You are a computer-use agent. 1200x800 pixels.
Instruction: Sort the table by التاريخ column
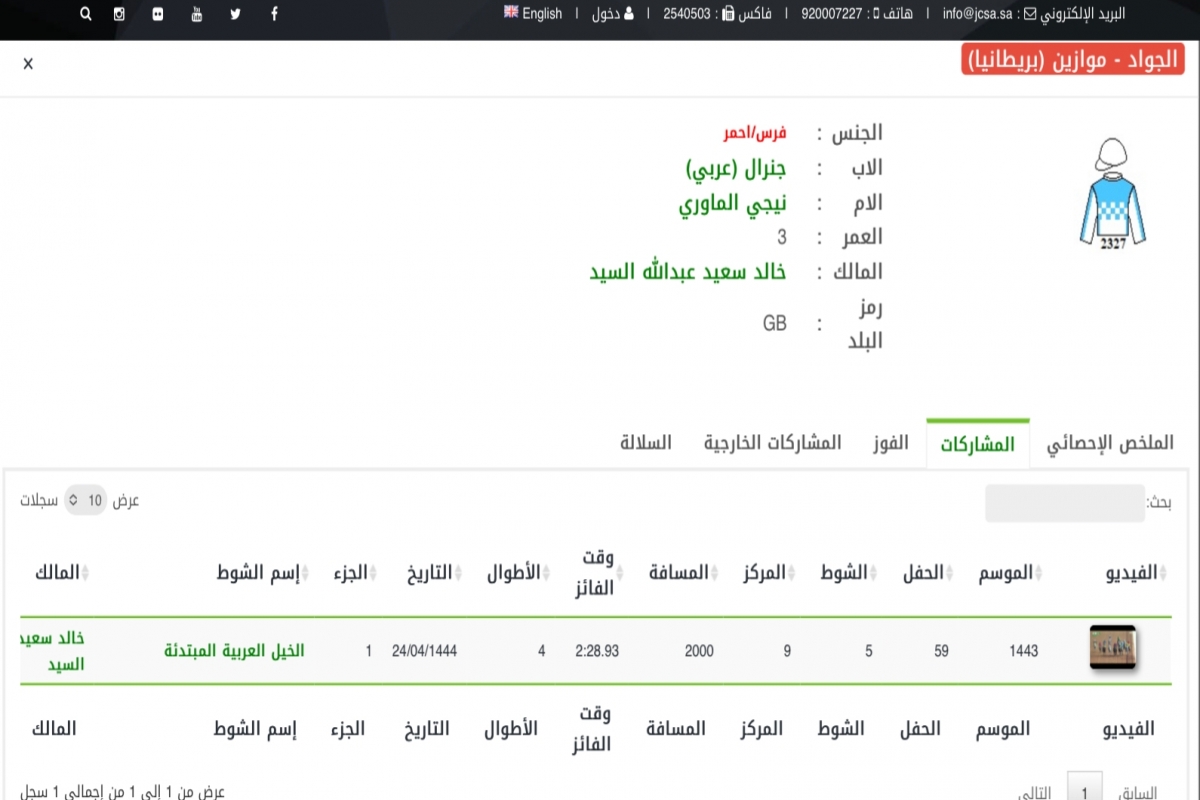coord(428,573)
